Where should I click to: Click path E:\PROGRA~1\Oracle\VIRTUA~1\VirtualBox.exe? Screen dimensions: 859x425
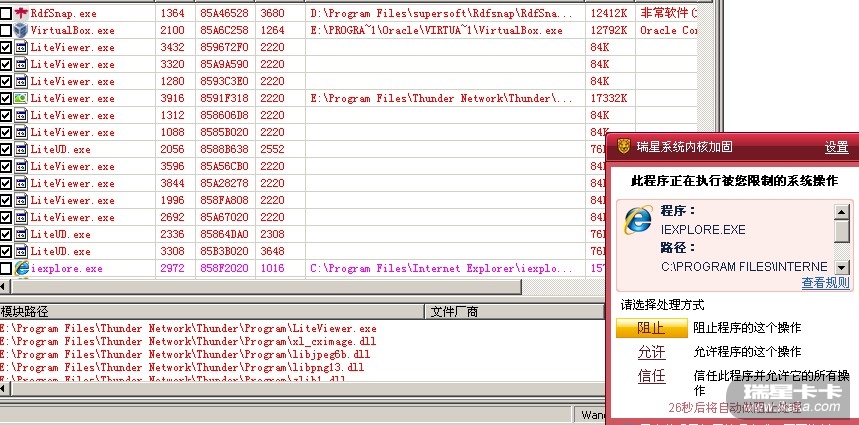tap(437, 30)
